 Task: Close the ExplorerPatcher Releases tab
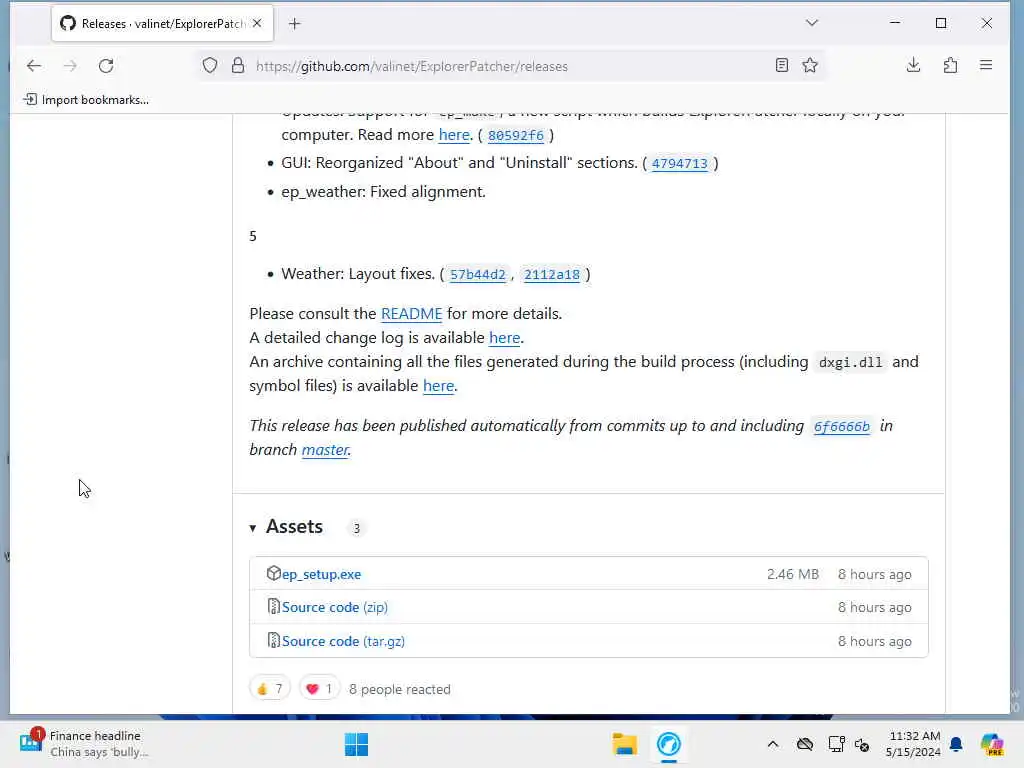pos(257,24)
